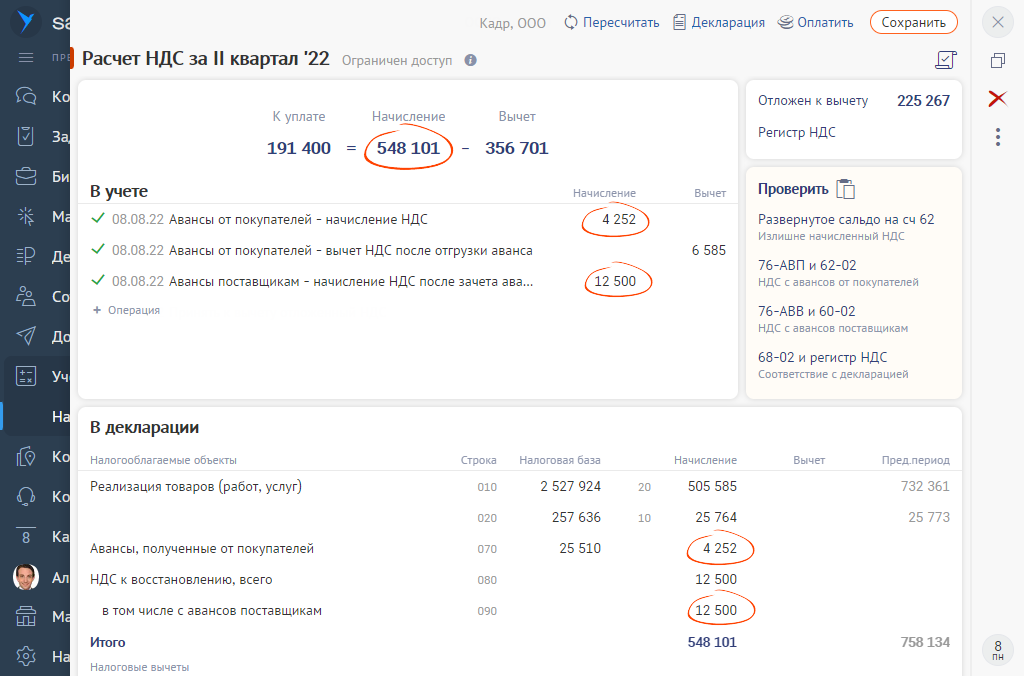This screenshot has width=1024, height=676.
Task: Click the red X delete icon
Action: pos(997,98)
